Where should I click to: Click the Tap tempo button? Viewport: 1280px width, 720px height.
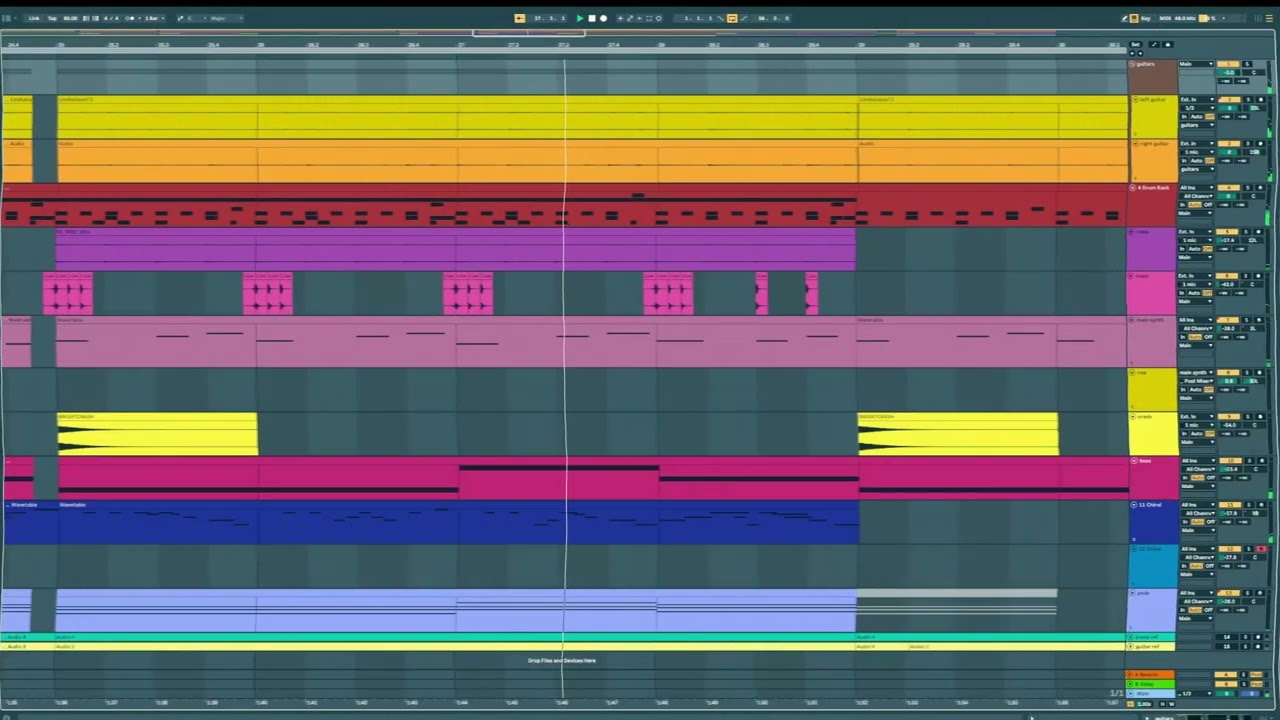[52, 18]
